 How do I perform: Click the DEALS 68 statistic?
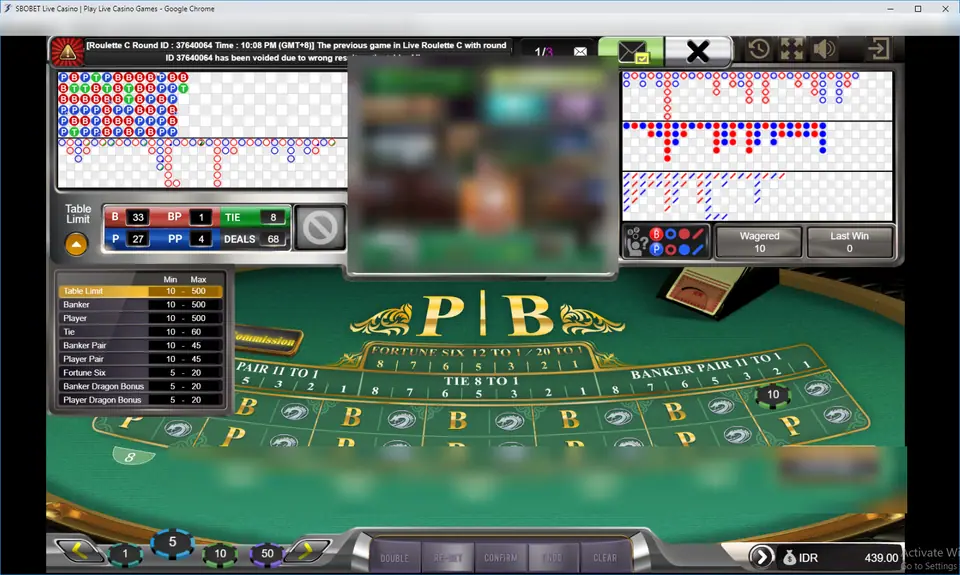click(x=254, y=239)
